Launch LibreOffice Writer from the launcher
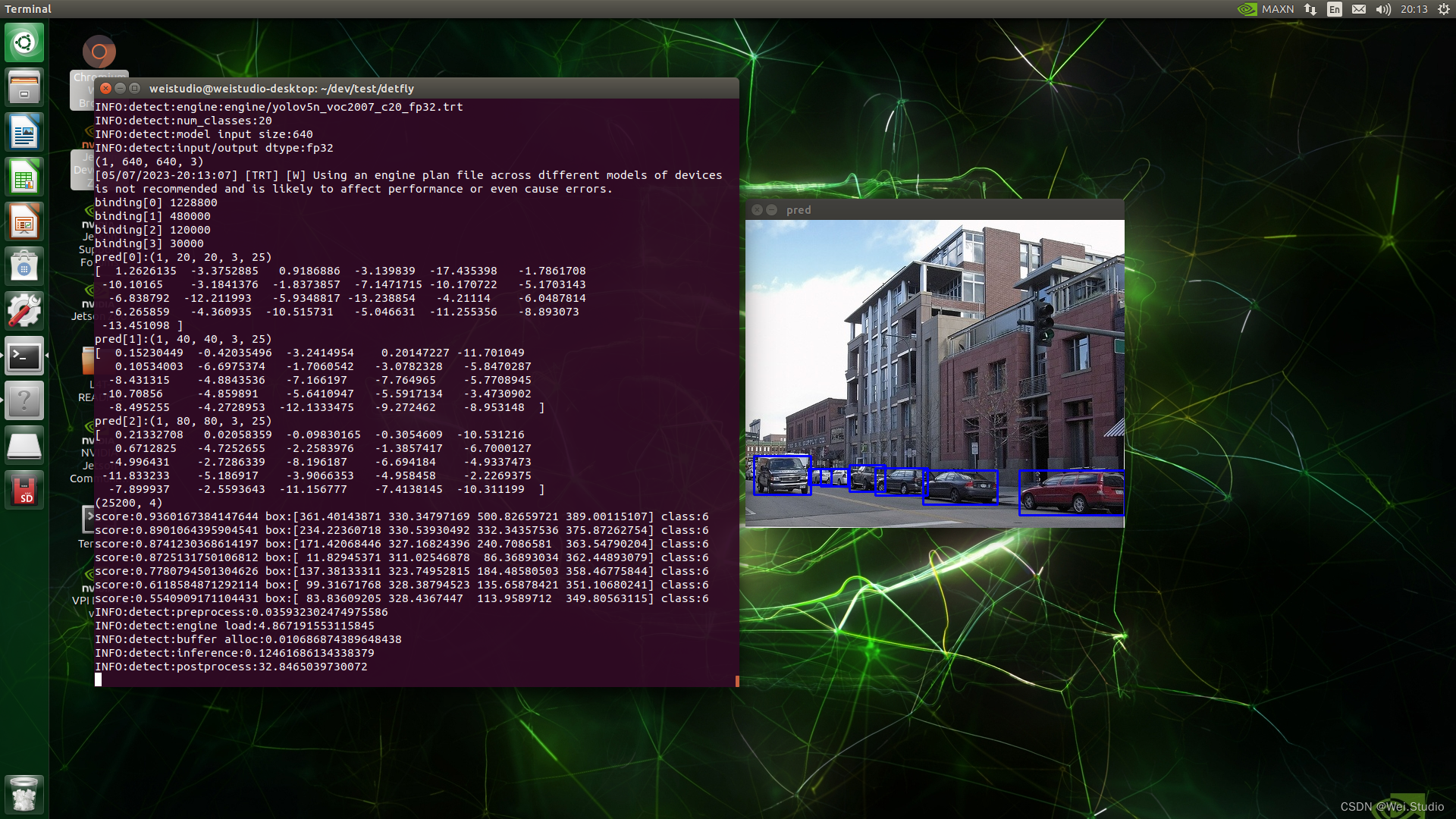The height and width of the screenshot is (819, 1456). point(24,132)
